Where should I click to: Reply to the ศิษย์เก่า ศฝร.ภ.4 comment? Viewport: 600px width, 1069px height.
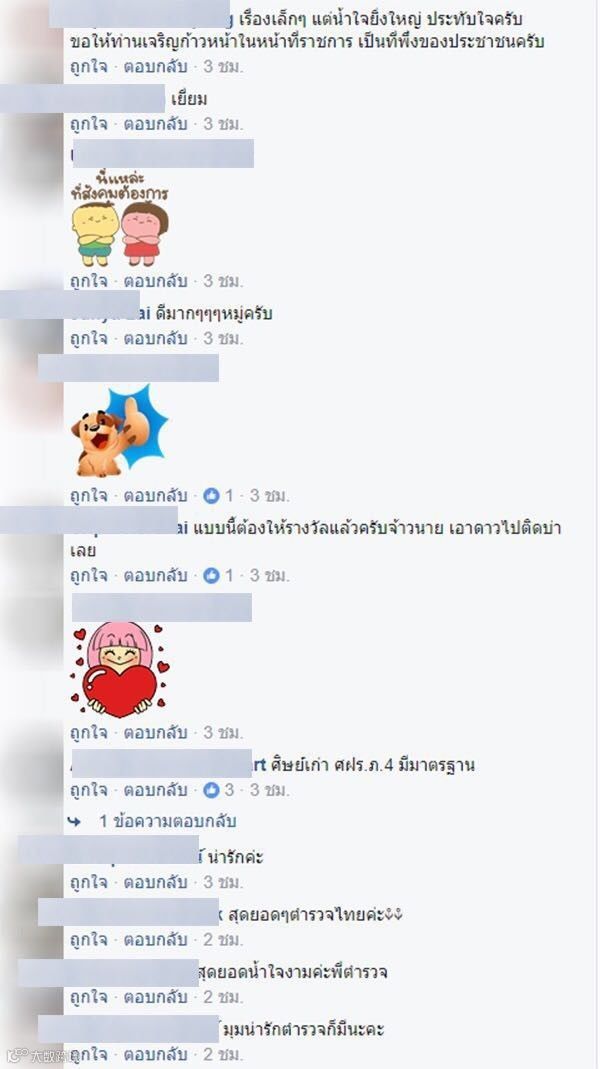155,790
